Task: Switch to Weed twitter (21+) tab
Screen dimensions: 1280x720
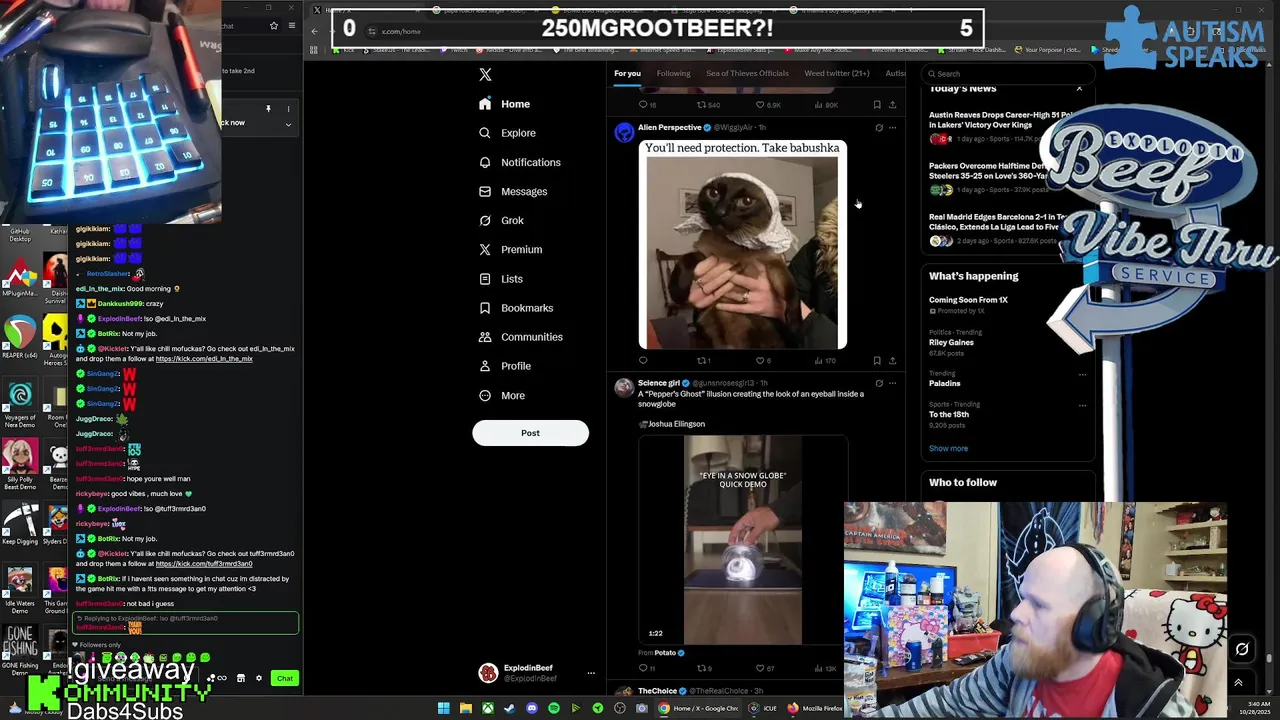Action: 836,73
